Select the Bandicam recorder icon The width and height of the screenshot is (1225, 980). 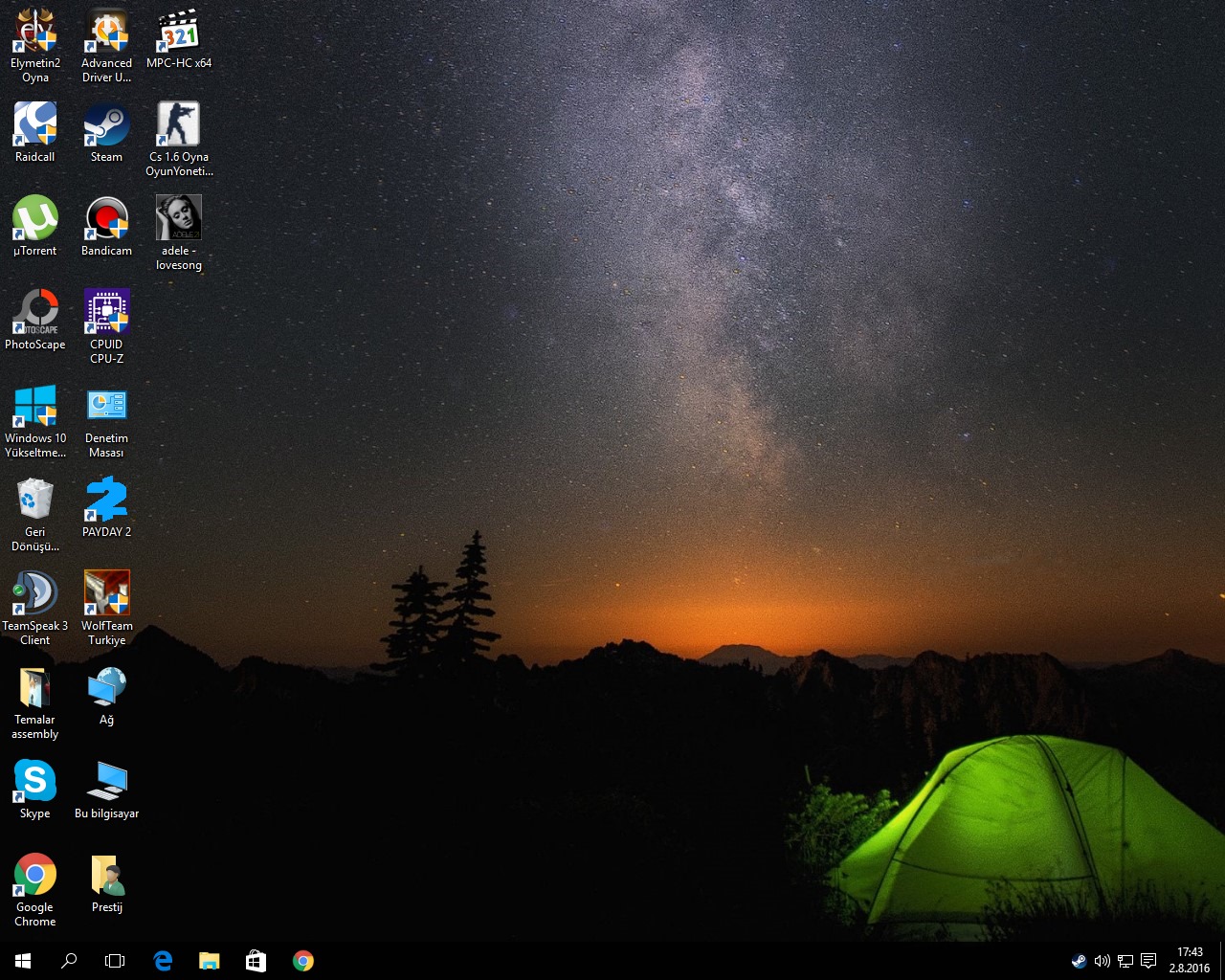pos(106,226)
